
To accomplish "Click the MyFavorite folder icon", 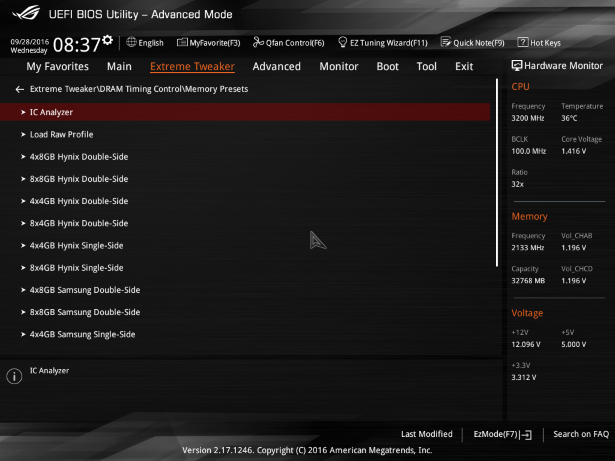I will [x=182, y=42].
